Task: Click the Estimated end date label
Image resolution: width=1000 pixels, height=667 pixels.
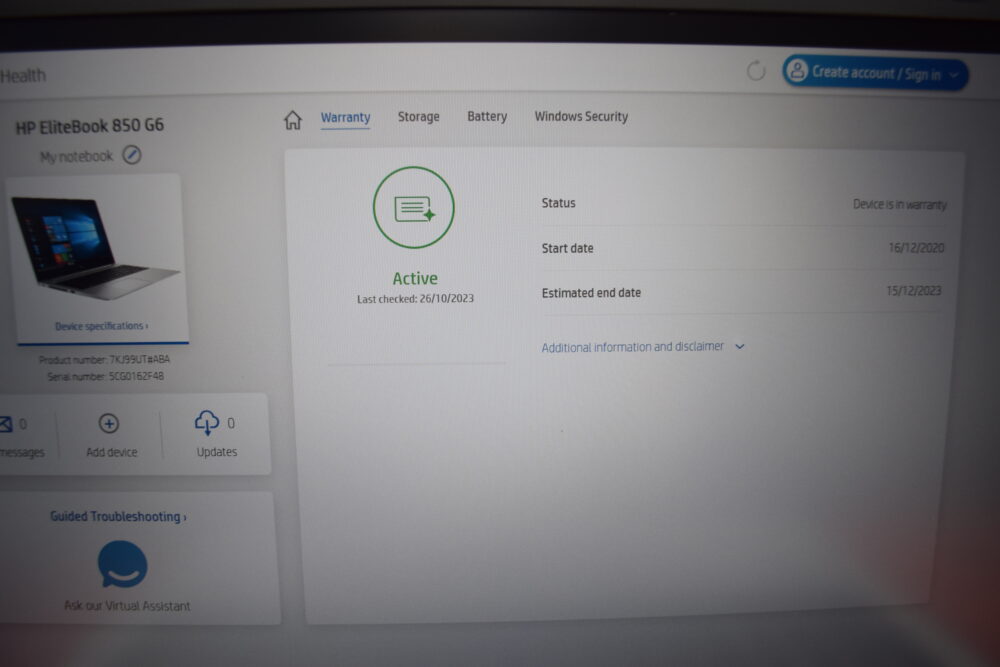Action: point(591,293)
